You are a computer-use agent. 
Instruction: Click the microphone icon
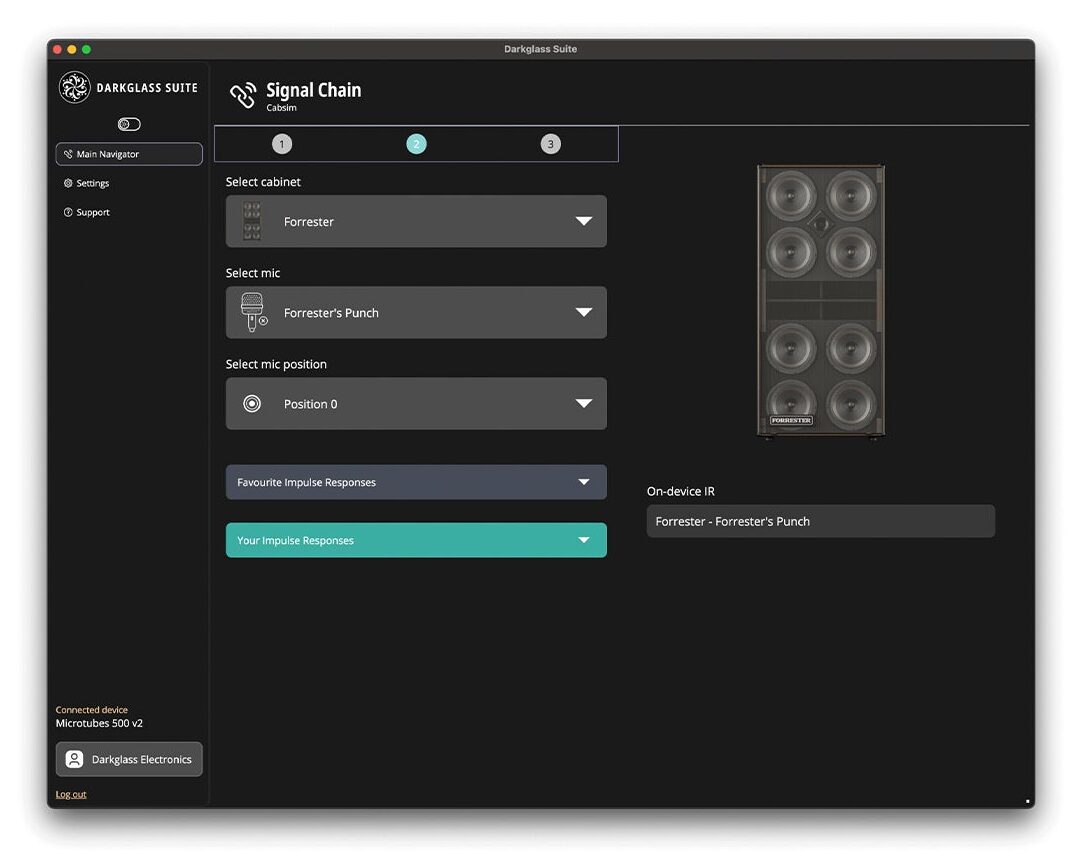[x=253, y=312]
